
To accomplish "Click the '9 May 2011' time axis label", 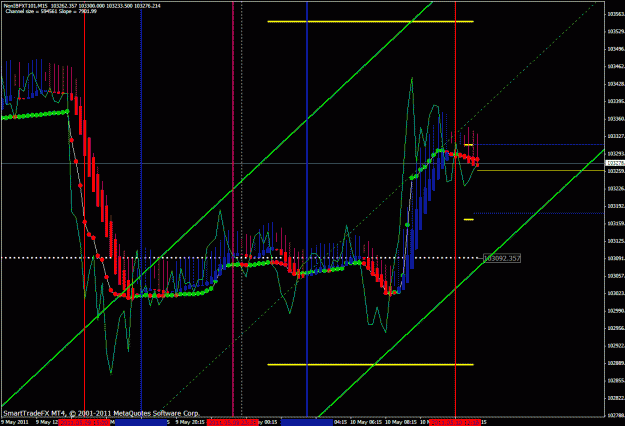I will [x=15, y=422].
